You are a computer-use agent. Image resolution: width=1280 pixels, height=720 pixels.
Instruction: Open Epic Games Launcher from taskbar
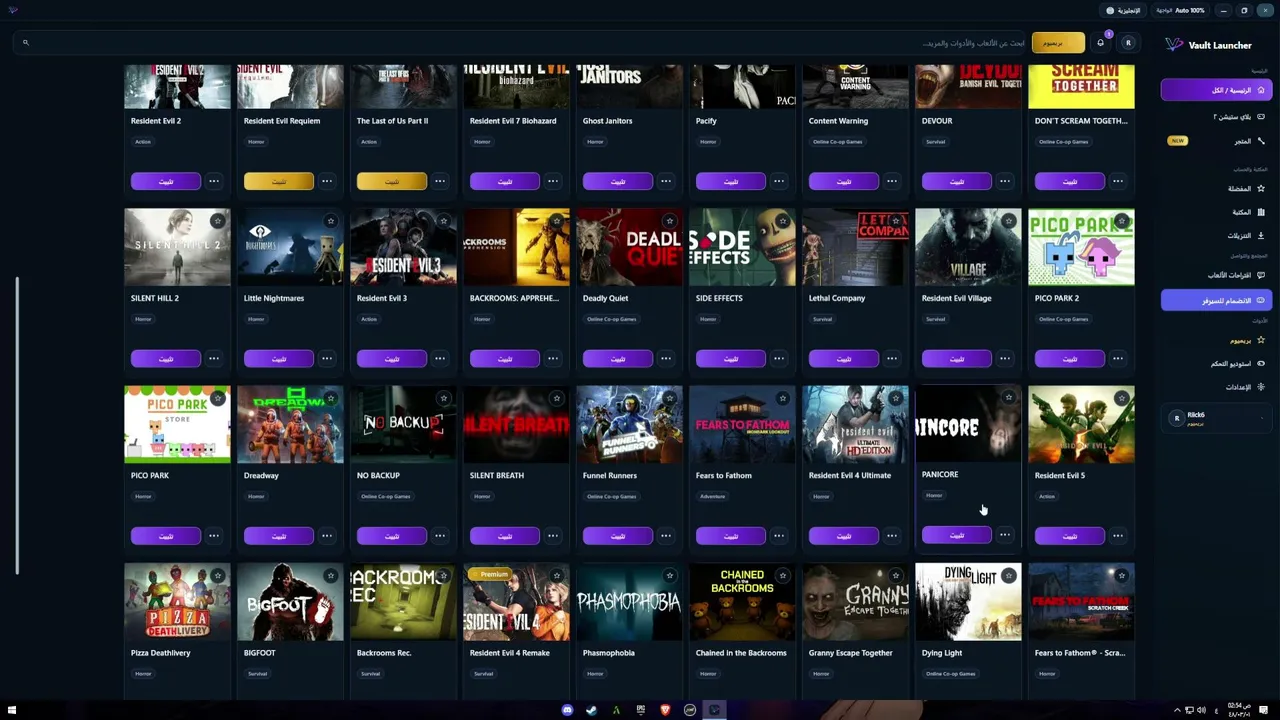(641, 710)
